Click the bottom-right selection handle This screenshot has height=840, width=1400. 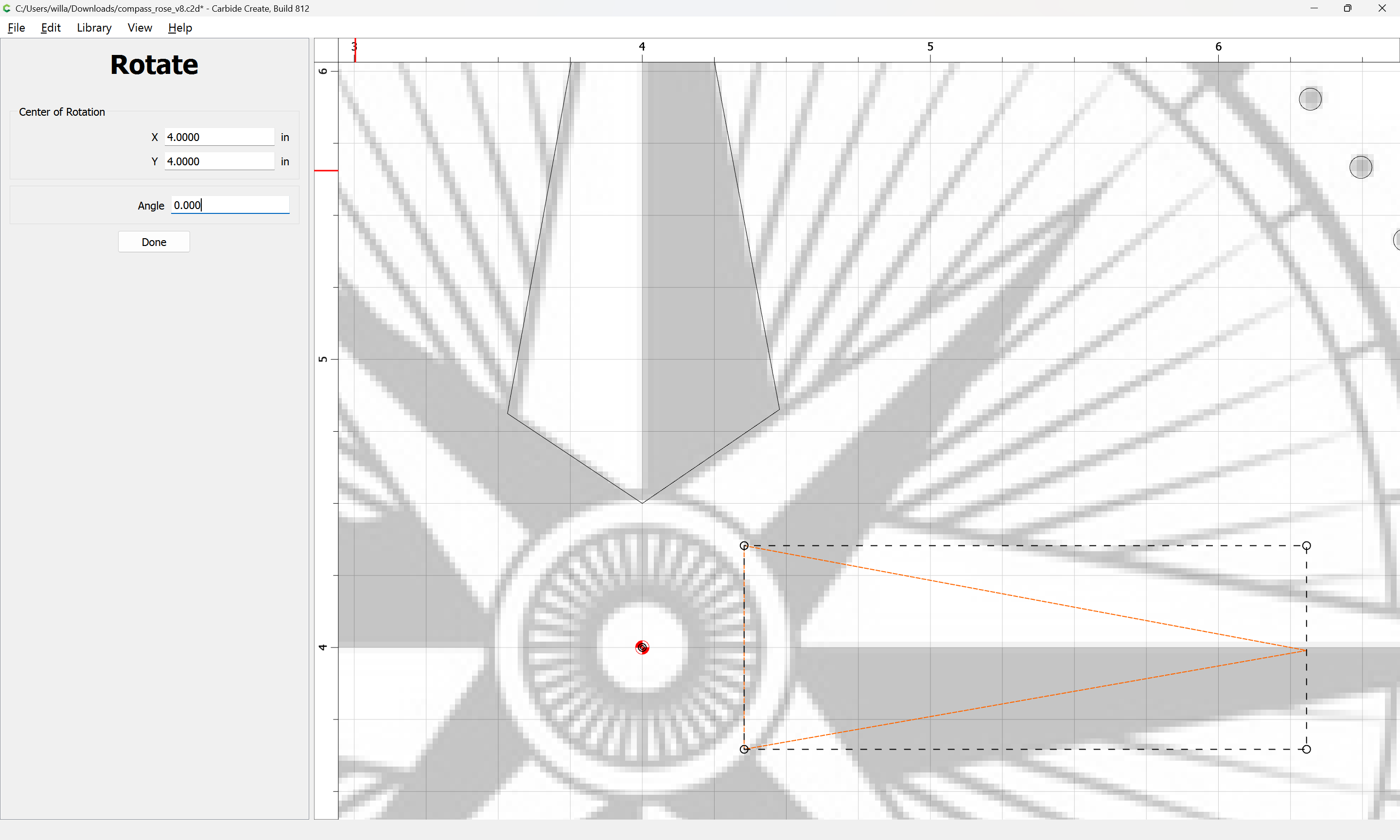coord(1306,749)
